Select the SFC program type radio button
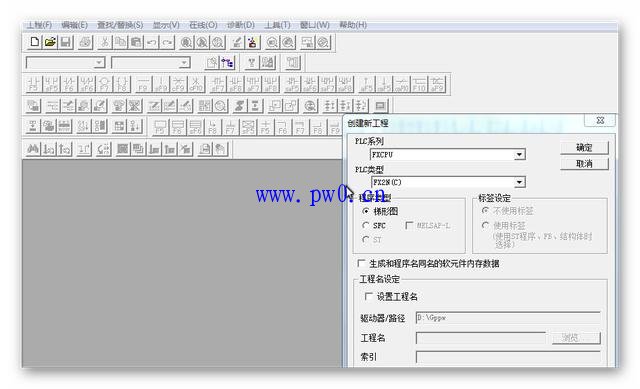This screenshot has width=640, height=389. point(366,225)
